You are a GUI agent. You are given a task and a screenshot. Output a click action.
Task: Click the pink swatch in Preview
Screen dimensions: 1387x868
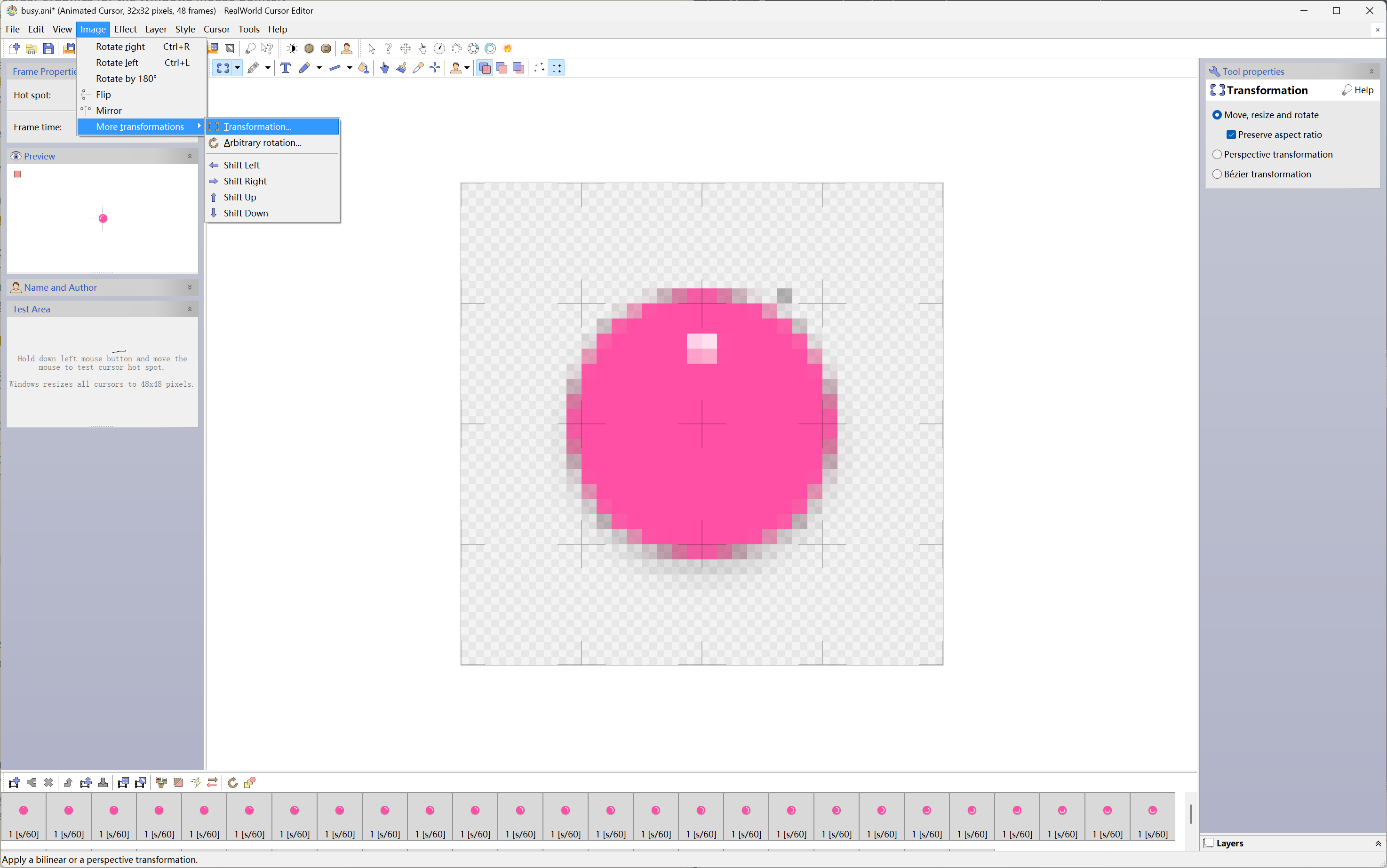point(17,174)
